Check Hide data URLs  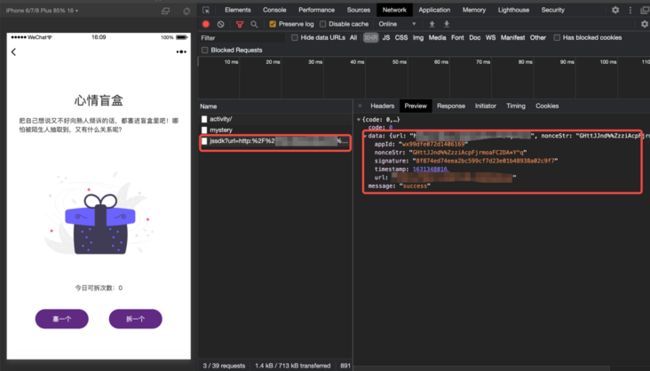pos(294,38)
